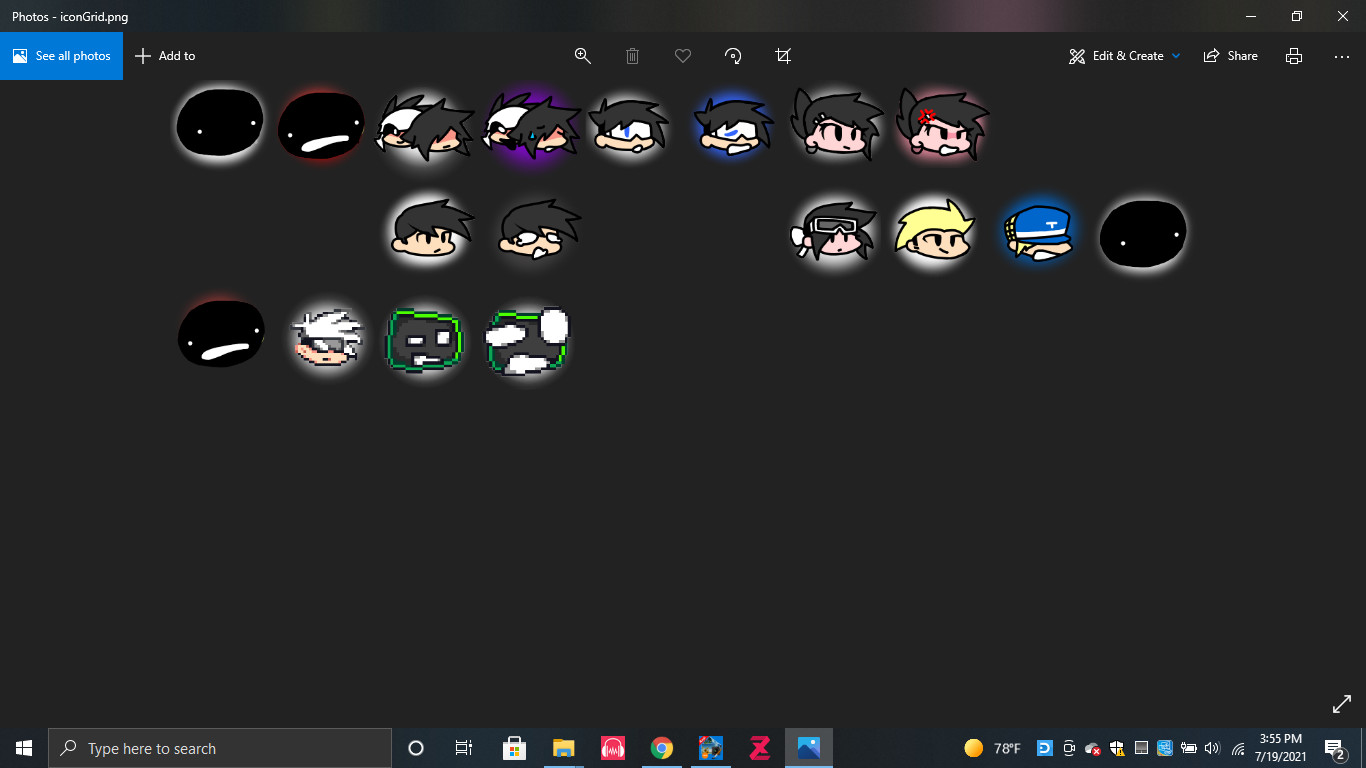This screenshot has height=768, width=1366.
Task: Enter fullscreen with the diagonal arrows icon
Action: (x=1342, y=704)
